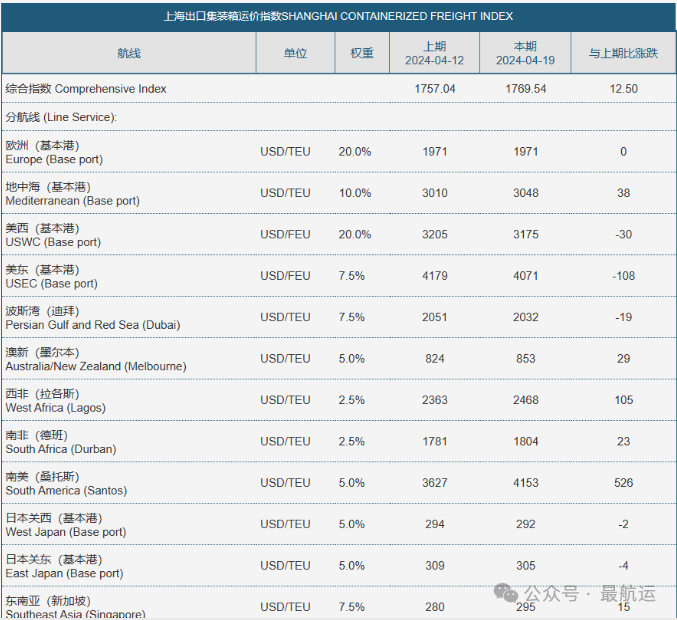Screen dimensions: 677x620
Task: Click West Africa current value 2468
Action: pyautogui.click(x=525, y=400)
